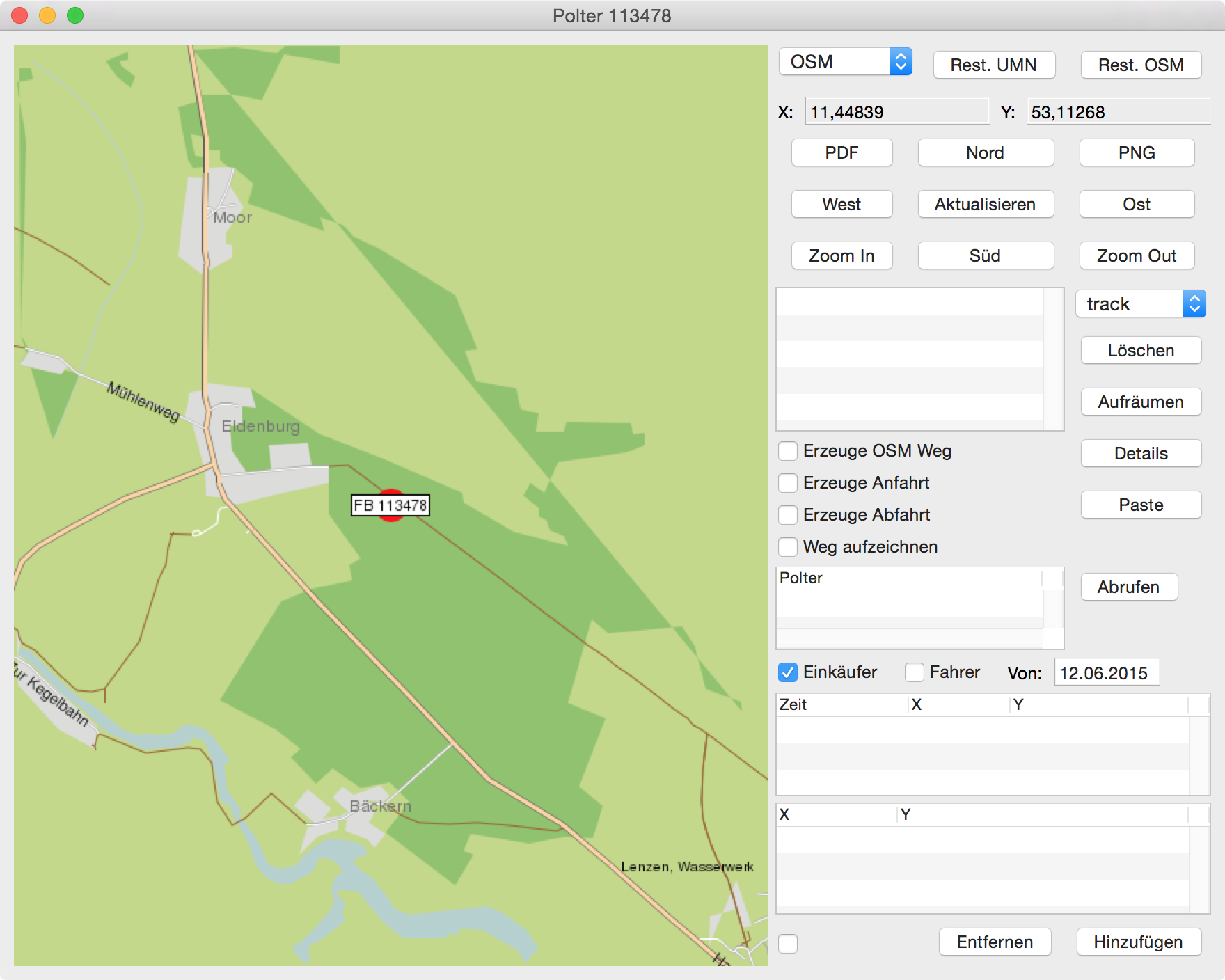Screen dimensions: 1225x980
Task: Click the red Polter marker on map
Action: pos(391,505)
